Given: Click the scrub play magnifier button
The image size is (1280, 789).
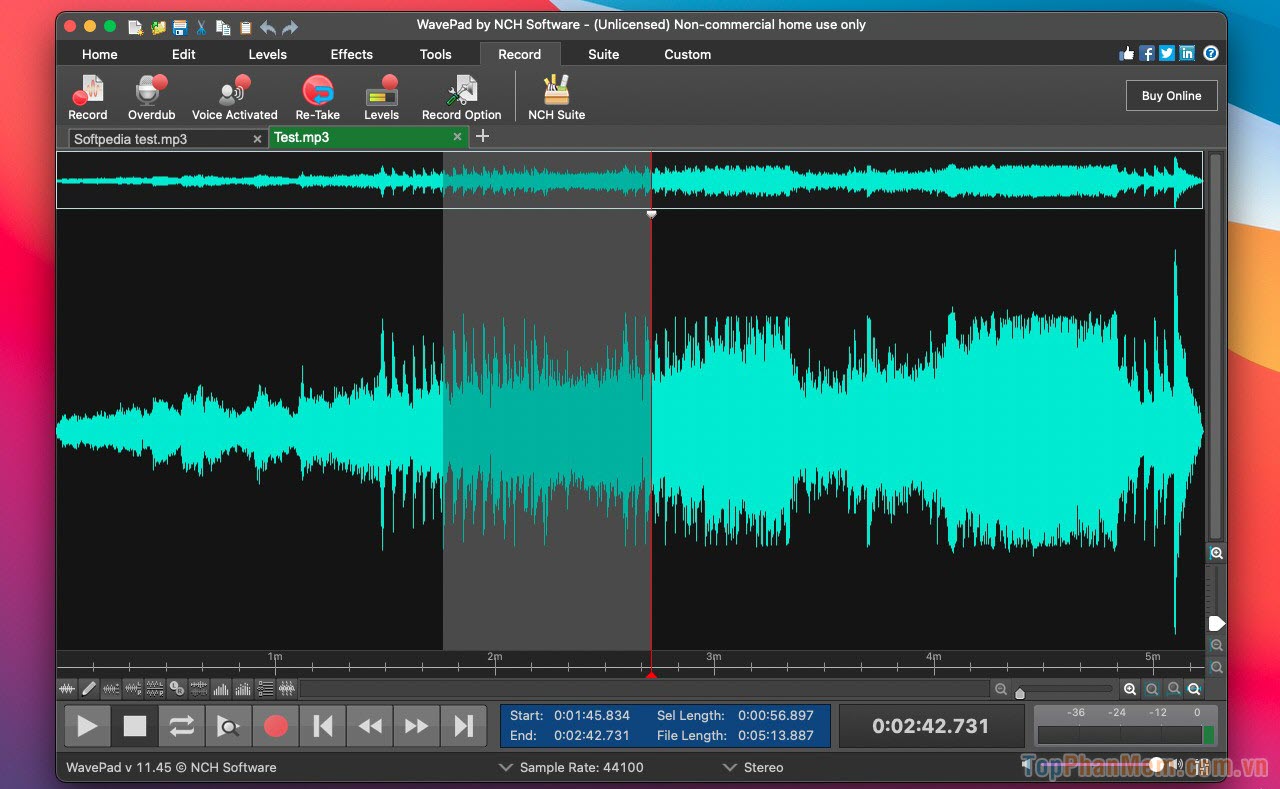Looking at the screenshot, I should (x=228, y=726).
